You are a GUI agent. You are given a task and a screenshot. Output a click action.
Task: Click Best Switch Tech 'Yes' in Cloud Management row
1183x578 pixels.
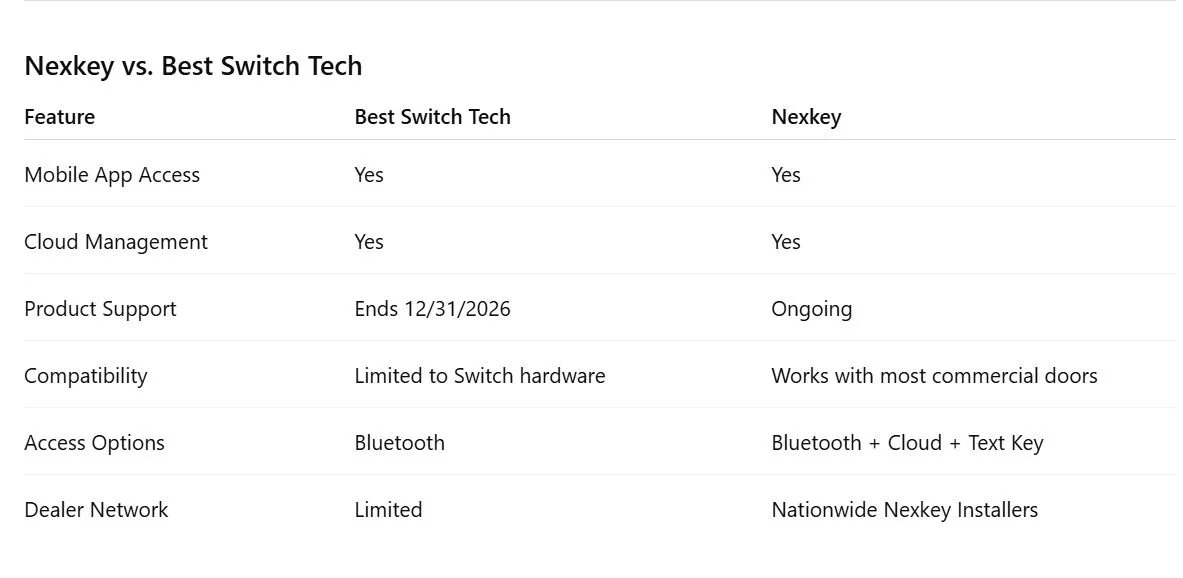[369, 242]
